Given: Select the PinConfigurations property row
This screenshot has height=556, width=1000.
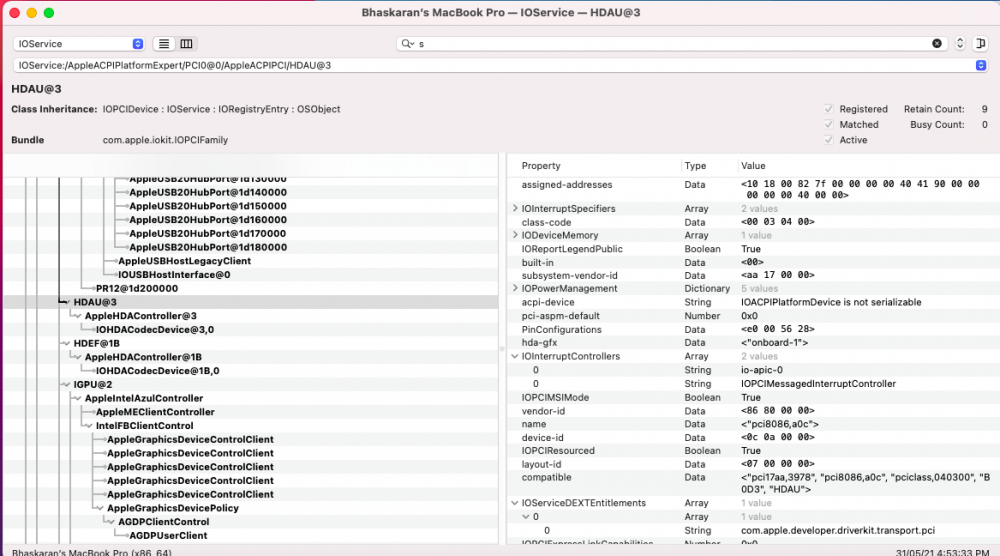Looking at the screenshot, I should pyautogui.click(x=754, y=330).
